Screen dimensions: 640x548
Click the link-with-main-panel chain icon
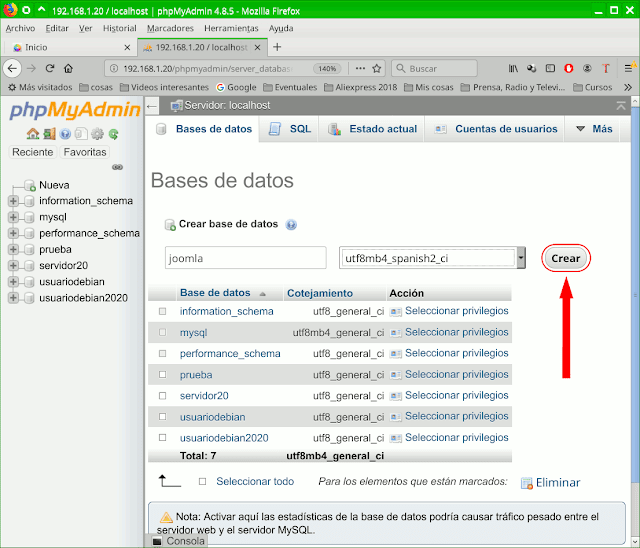(x=117, y=167)
